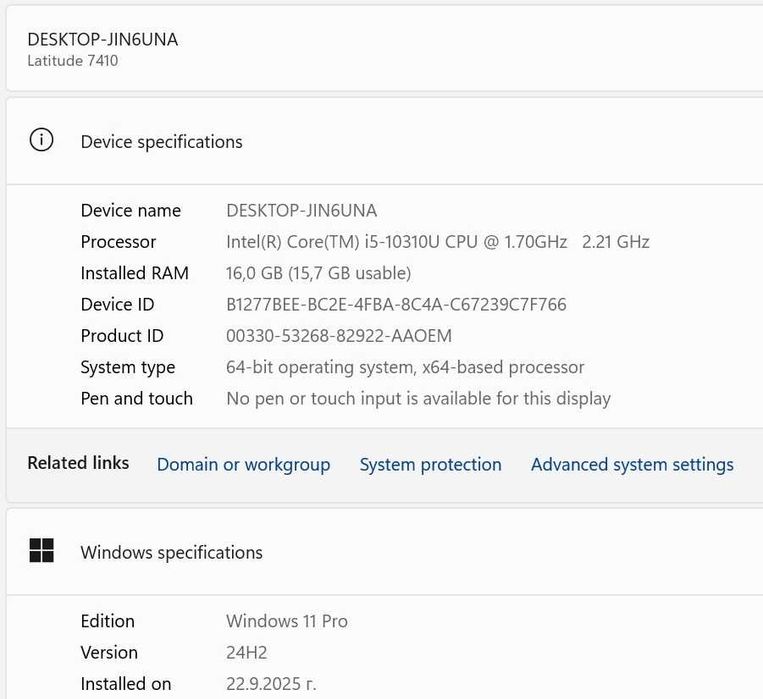Click the DESKTOP-JIN6UNA title at top
The height and width of the screenshot is (699, 763).
tap(102, 39)
